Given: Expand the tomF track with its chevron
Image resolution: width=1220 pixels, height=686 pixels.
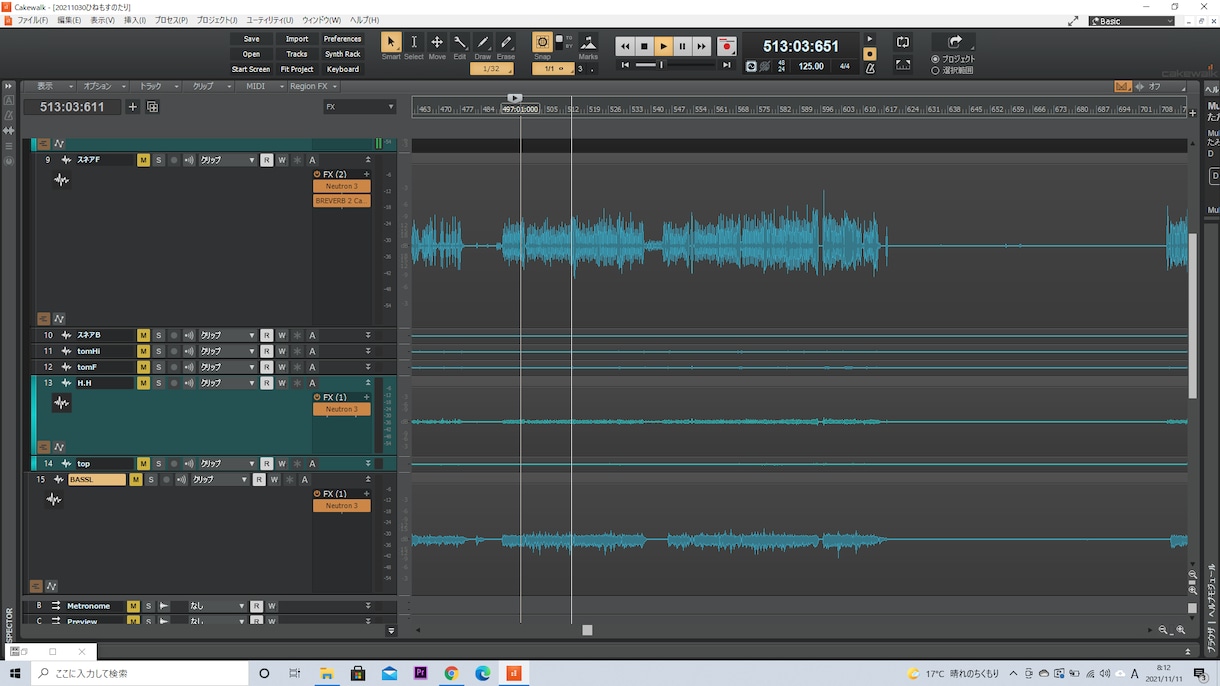Looking at the screenshot, I should 368,367.
